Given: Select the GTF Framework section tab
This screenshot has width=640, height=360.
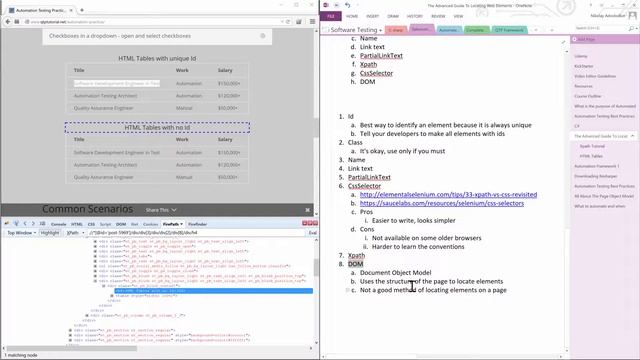Looking at the screenshot, I should tap(509, 30).
